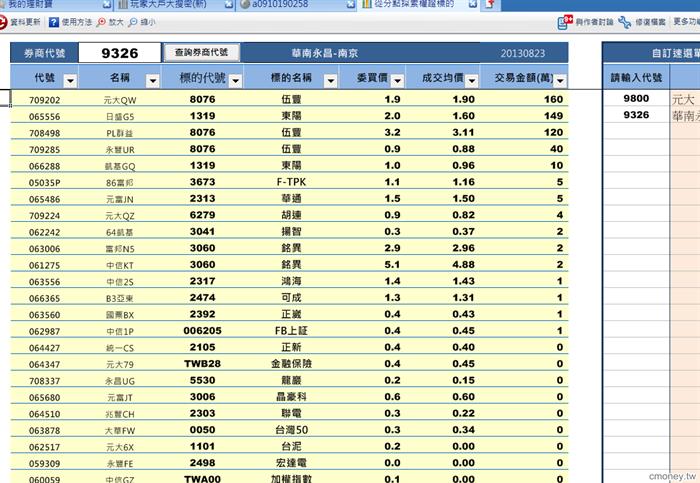Screen dimensions: 700x483
Task: Click average price 4.88
Action: (x=463, y=265)
